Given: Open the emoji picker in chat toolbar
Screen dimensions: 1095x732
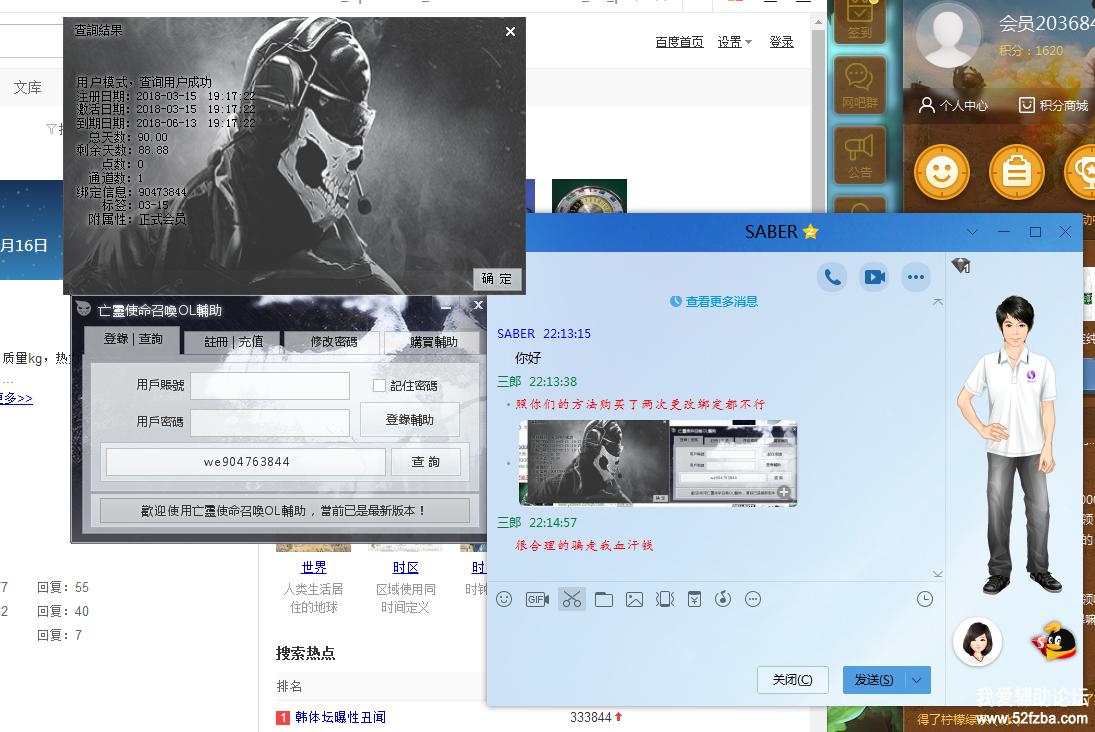Looking at the screenshot, I should [x=504, y=599].
